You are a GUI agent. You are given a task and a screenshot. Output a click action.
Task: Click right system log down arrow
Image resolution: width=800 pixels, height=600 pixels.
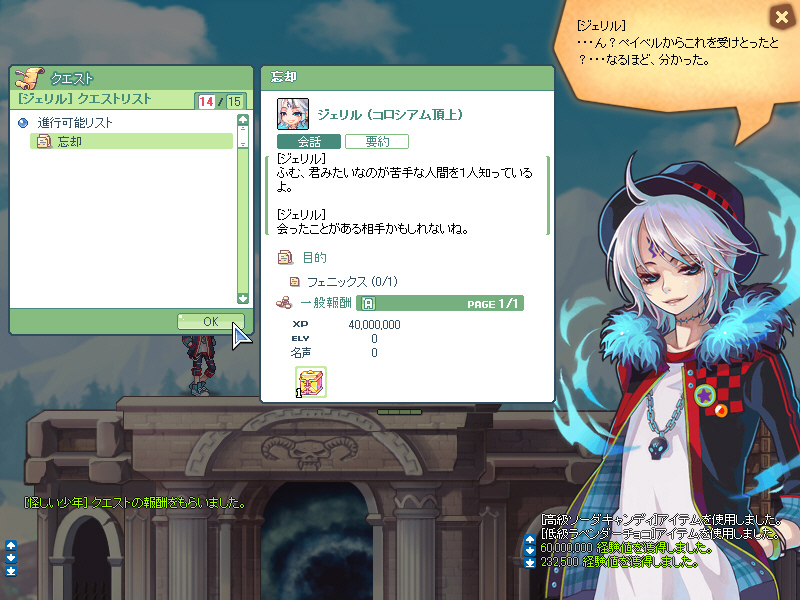click(530, 551)
